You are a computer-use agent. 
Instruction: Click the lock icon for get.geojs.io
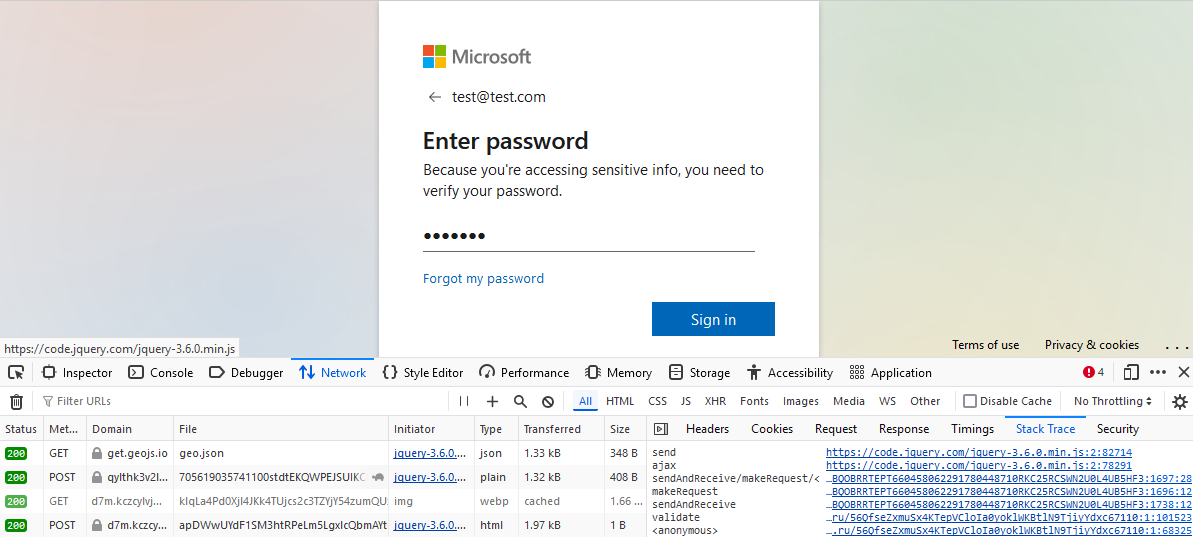tap(97, 453)
